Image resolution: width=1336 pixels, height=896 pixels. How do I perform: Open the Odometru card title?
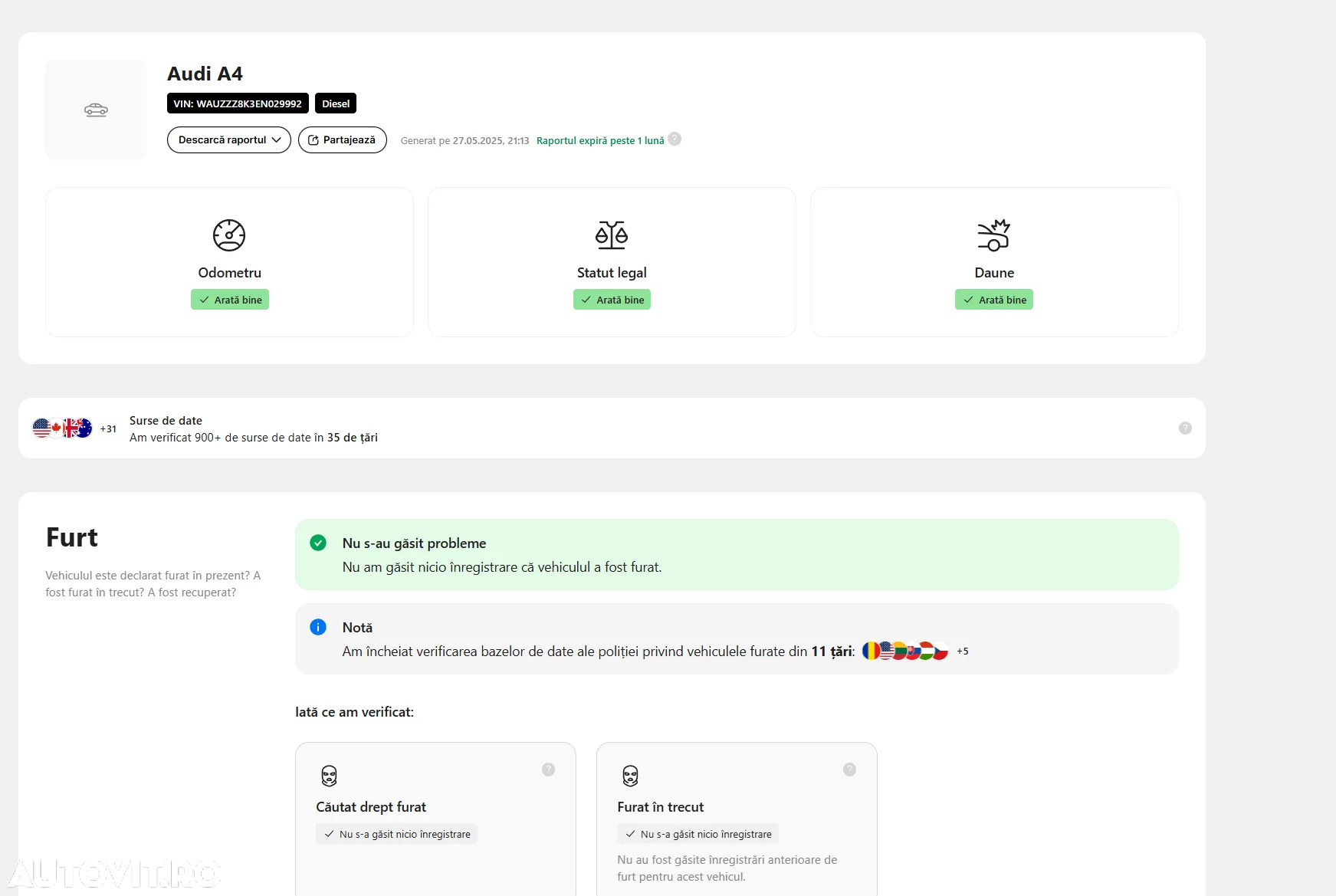pyautogui.click(x=230, y=273)
